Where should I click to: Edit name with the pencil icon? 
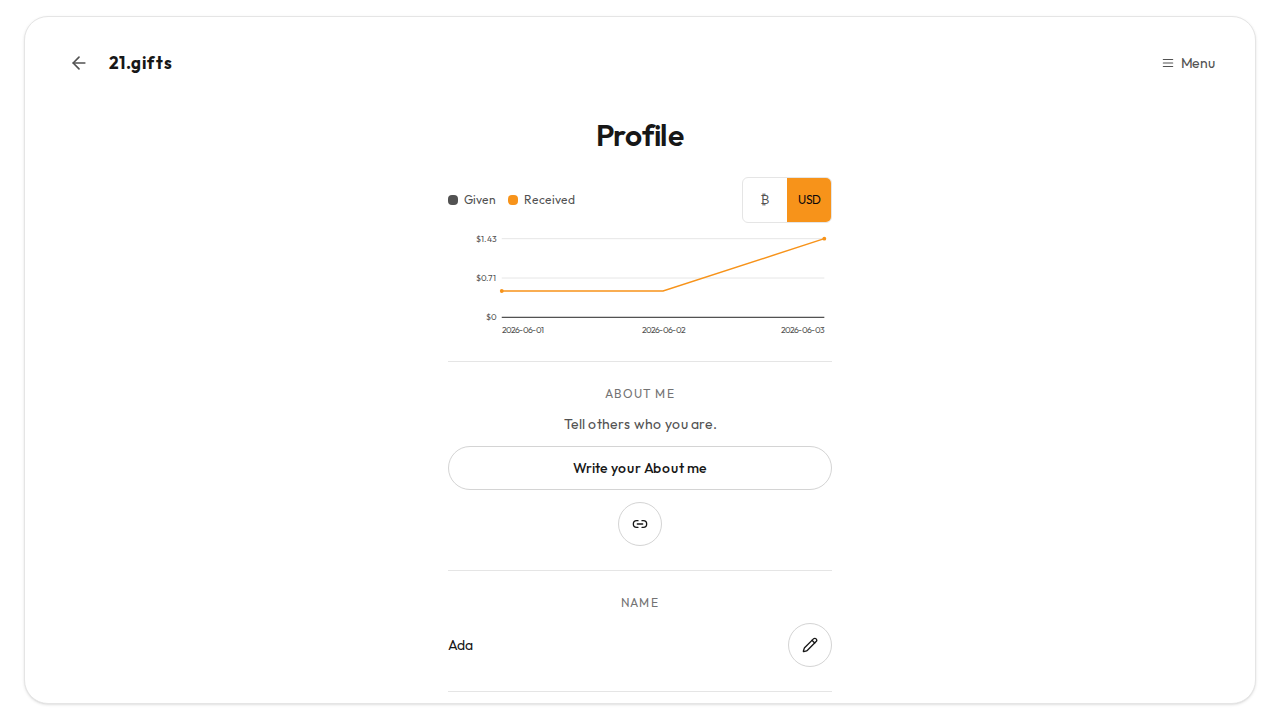click(x=810, y=645)
